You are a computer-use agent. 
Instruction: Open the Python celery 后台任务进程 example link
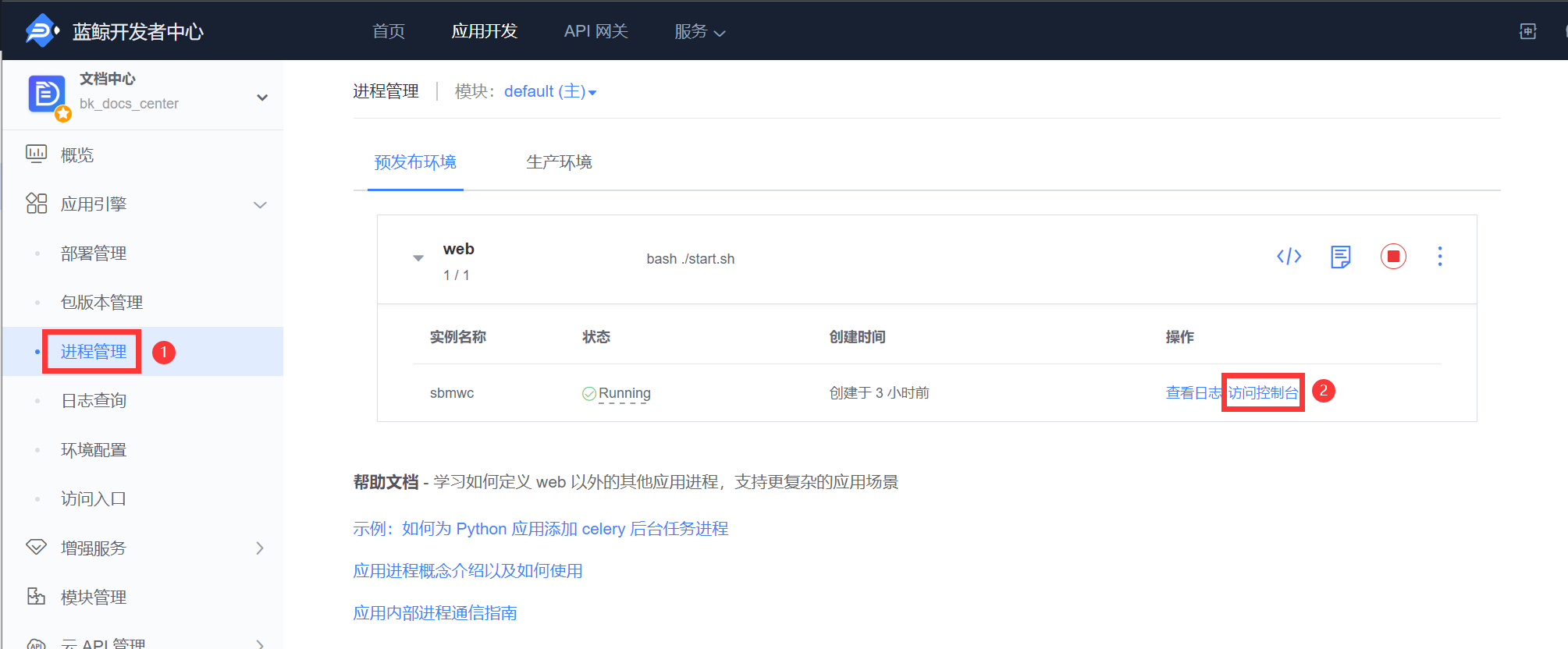coord(541,529)
